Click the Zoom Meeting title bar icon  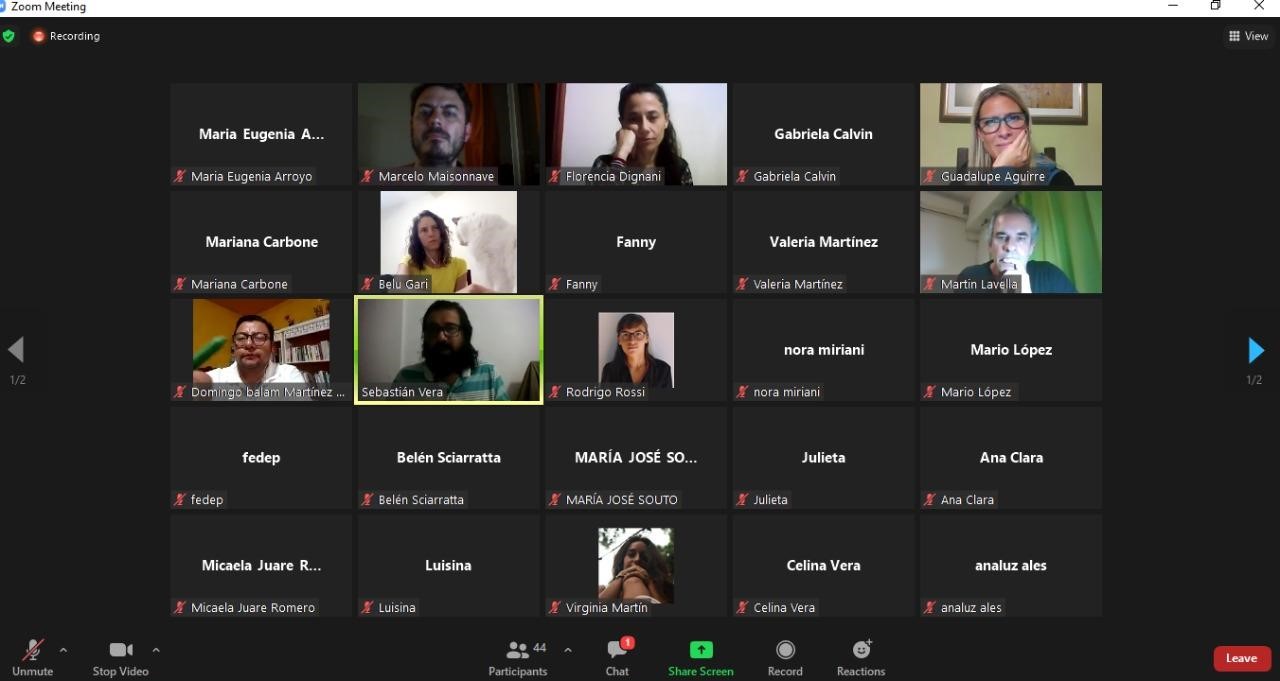[x=3, y=7]
